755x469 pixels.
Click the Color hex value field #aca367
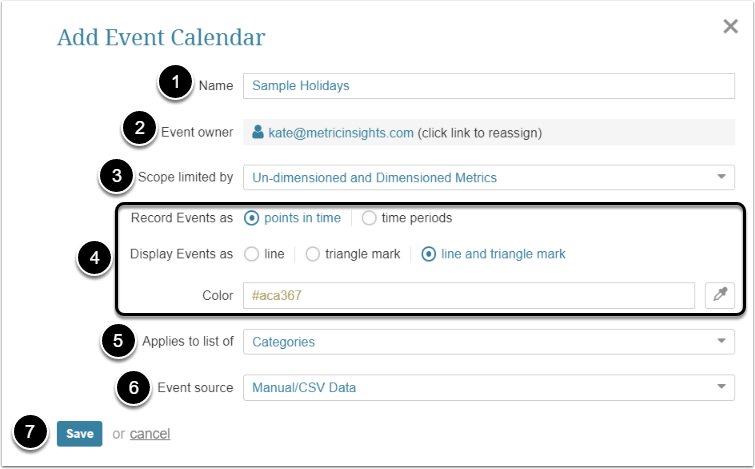pos(468,295)
